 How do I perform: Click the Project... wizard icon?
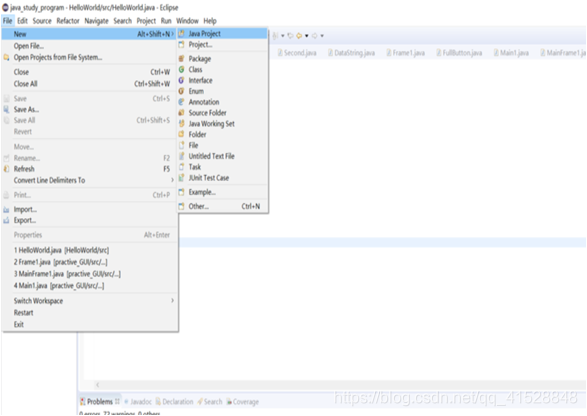point(182,45)
